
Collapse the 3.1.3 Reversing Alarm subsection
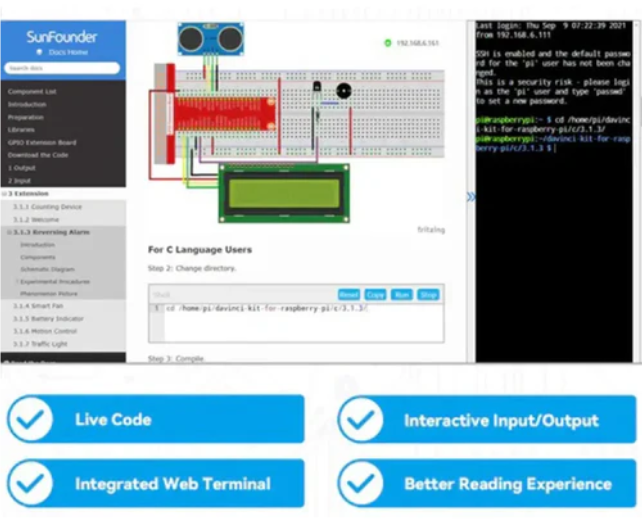10,231
